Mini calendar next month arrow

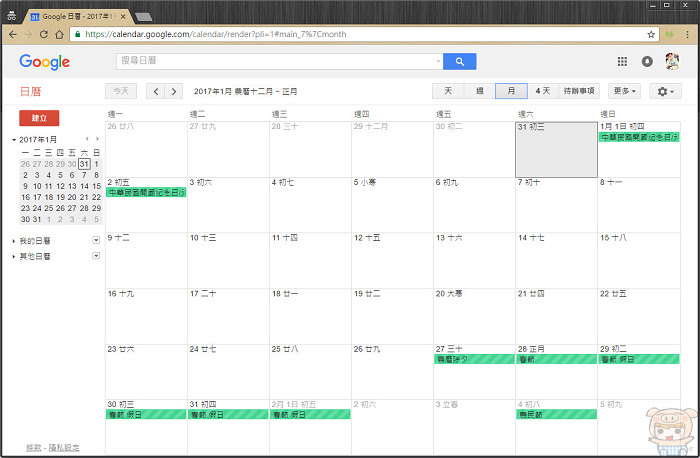97,139
